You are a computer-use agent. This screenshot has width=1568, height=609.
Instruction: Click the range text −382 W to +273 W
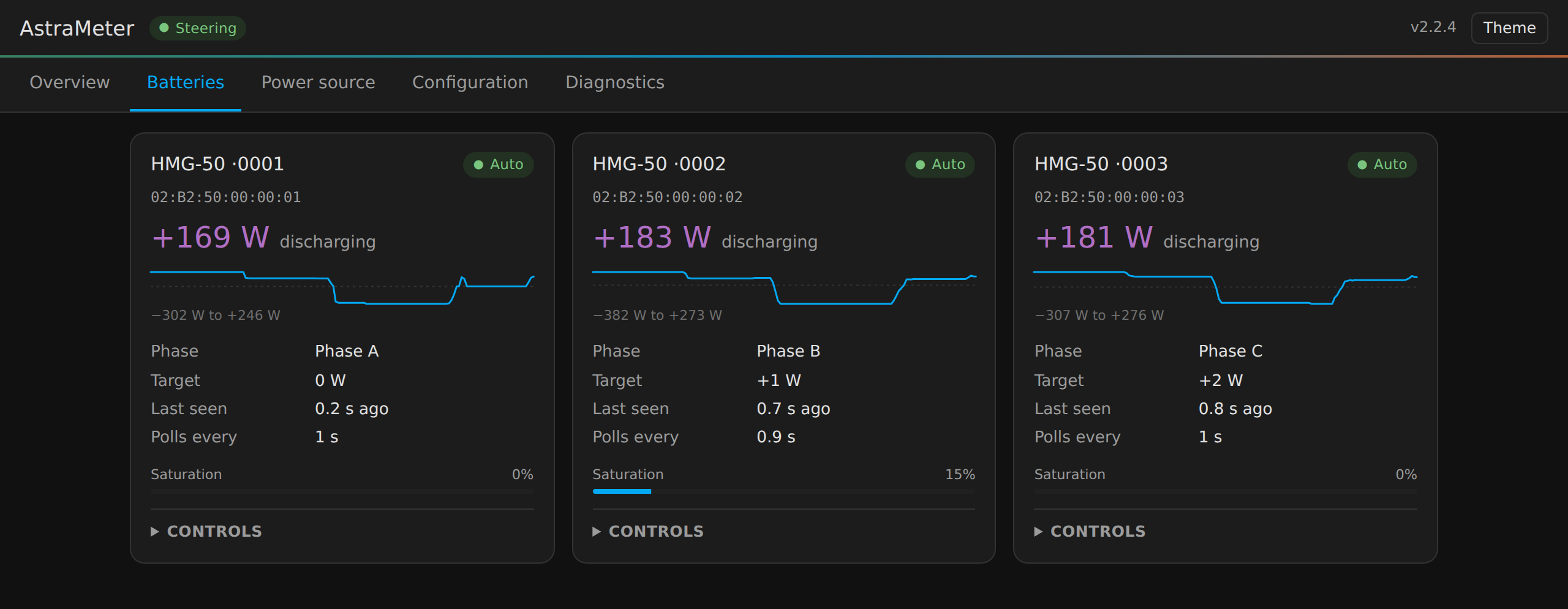657,315
